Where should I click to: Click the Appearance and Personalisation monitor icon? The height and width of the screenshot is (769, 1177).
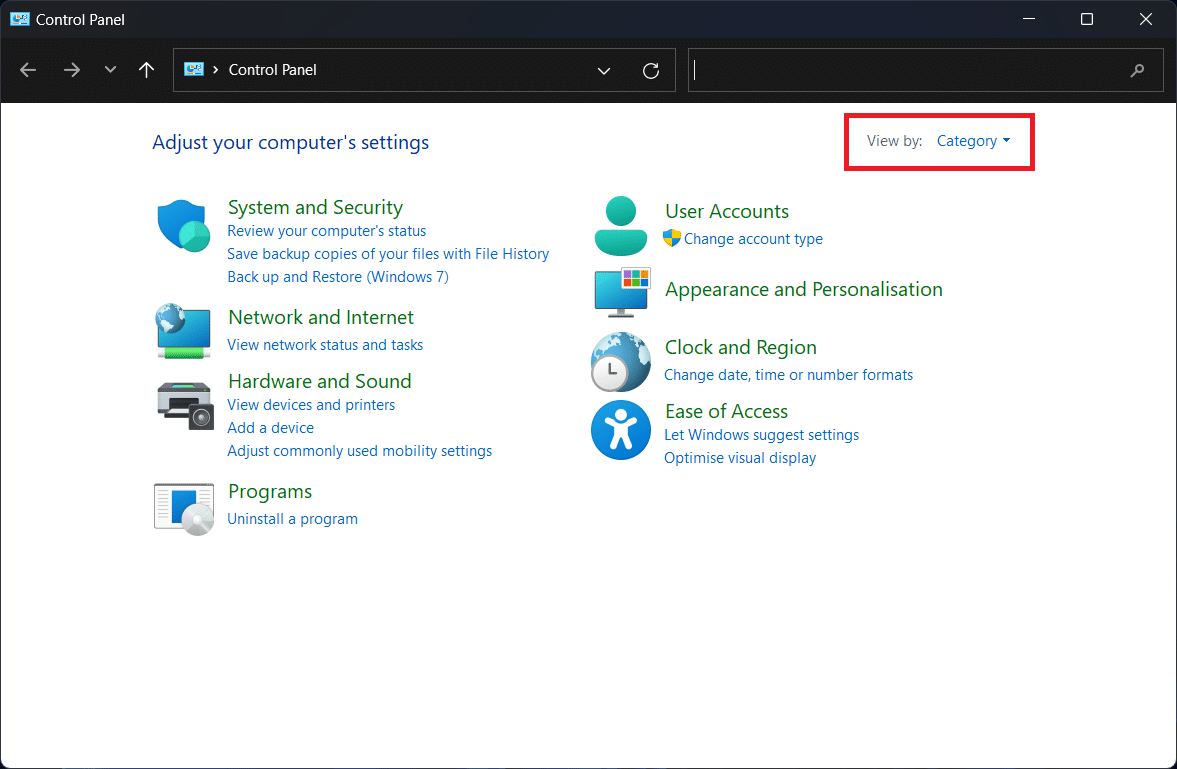coord(621,291)
